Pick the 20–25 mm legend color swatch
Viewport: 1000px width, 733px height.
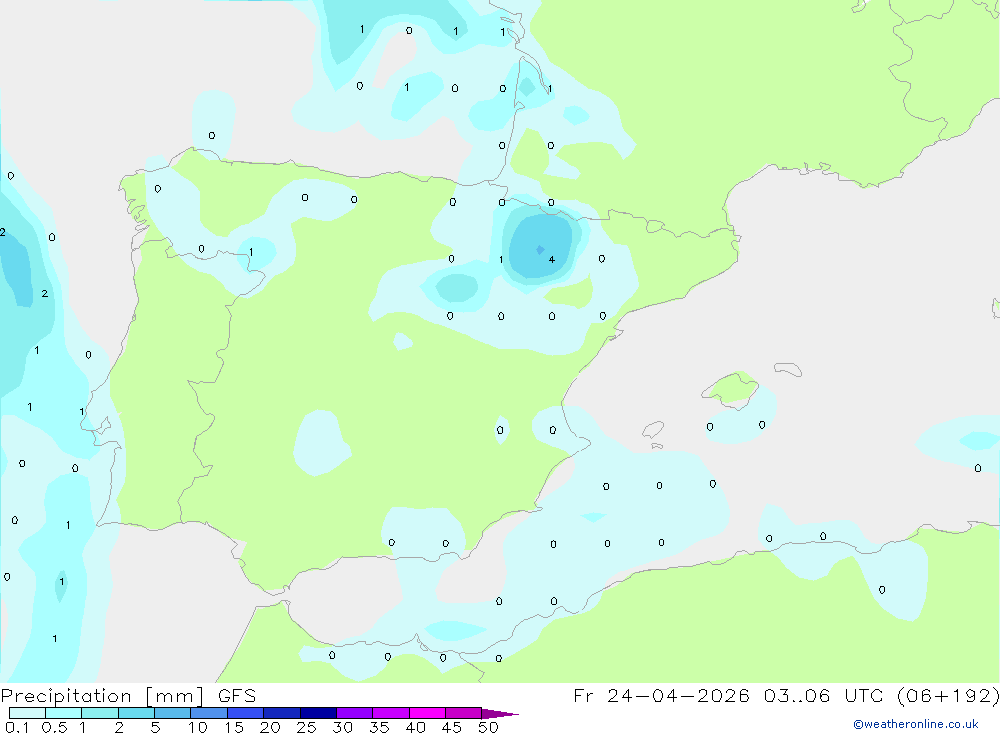281,713
